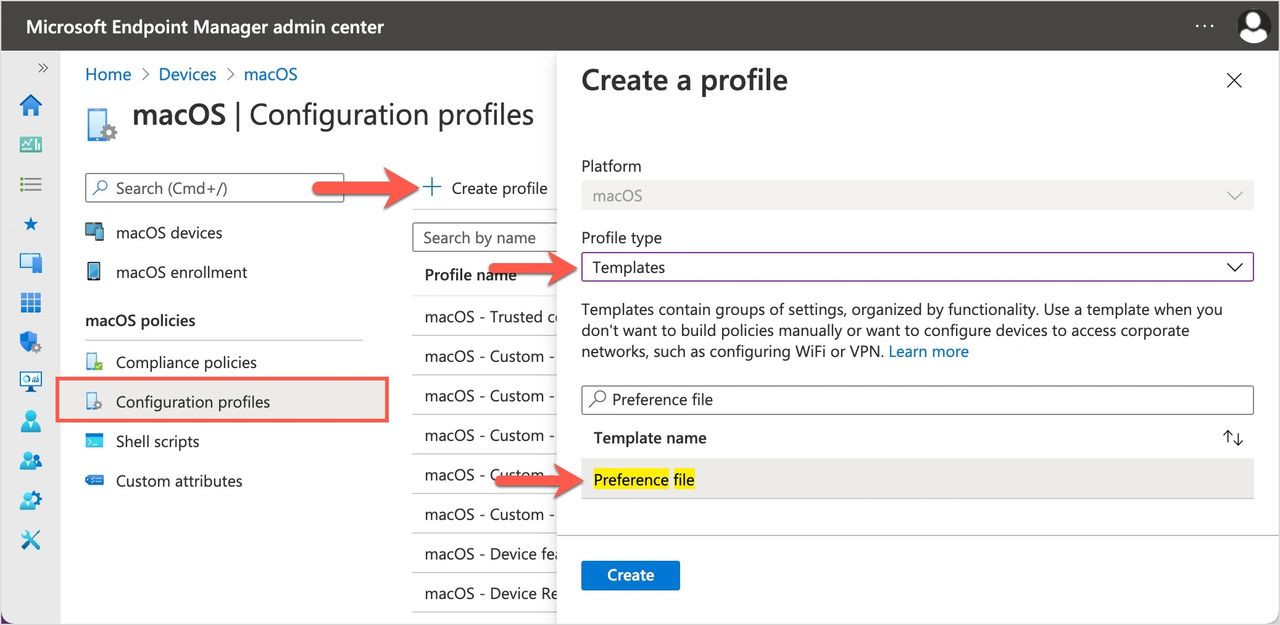Focus the Preference file template search box
This screenshot has width=1280, height=625.
(x=917, y=400)
